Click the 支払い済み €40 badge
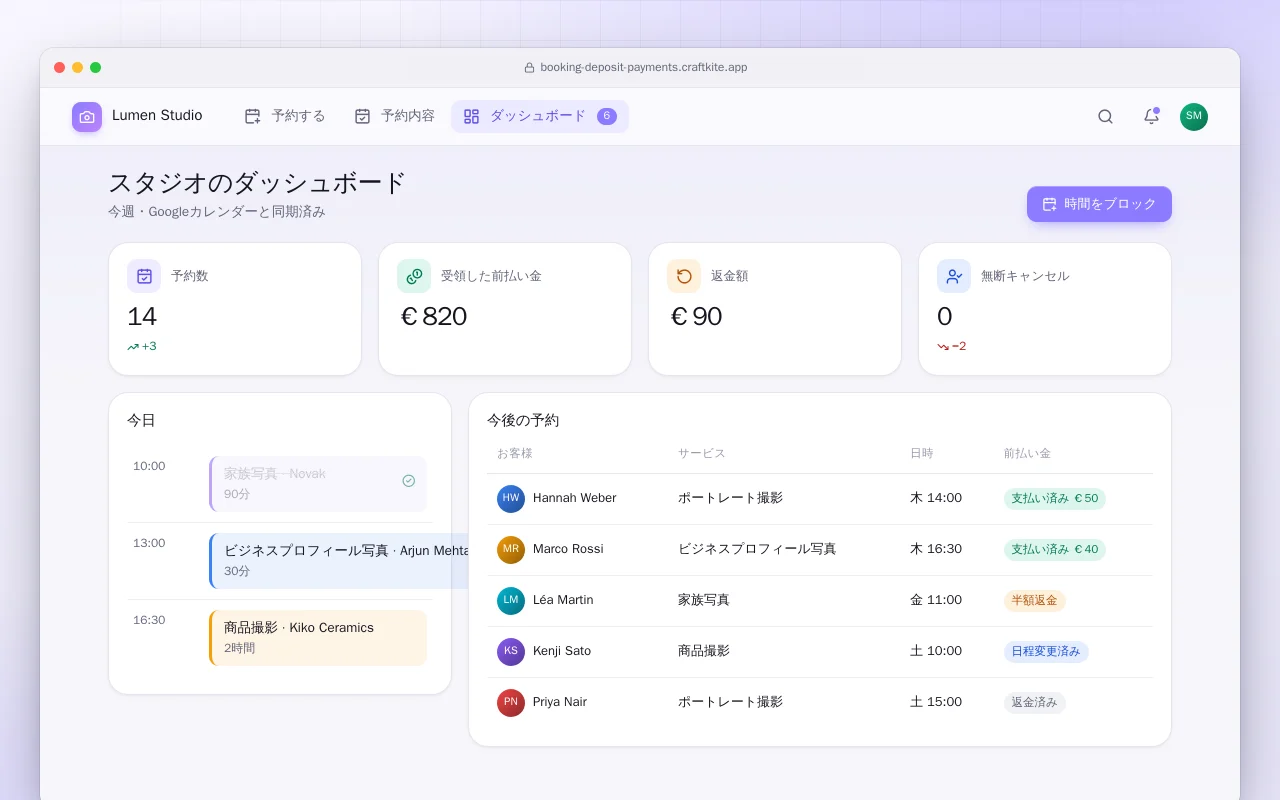The image size is (1280, 800). point(1054,550)
